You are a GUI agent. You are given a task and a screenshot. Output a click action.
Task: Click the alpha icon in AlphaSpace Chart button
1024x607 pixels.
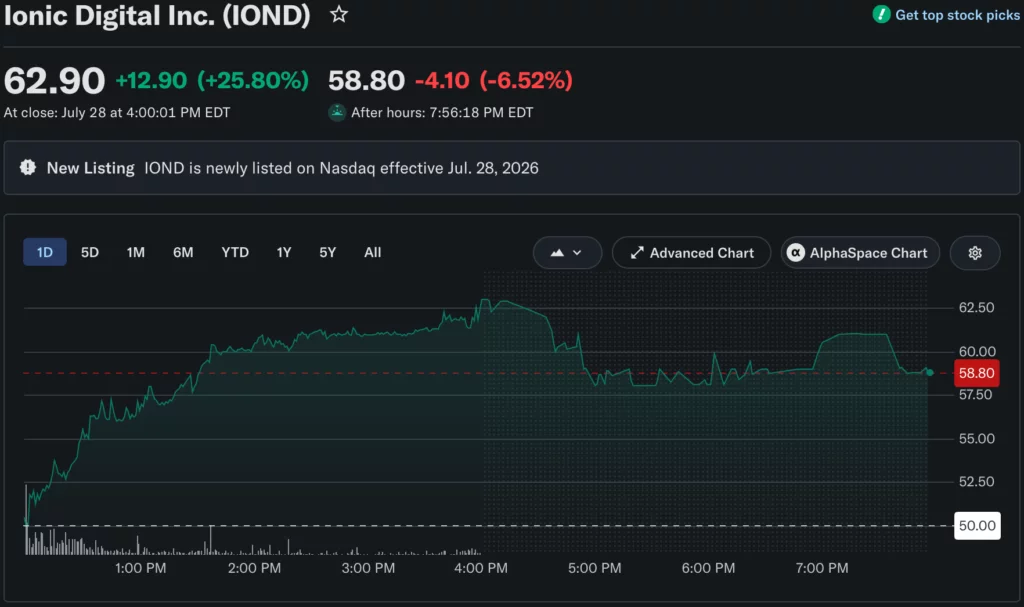point(795,252)
